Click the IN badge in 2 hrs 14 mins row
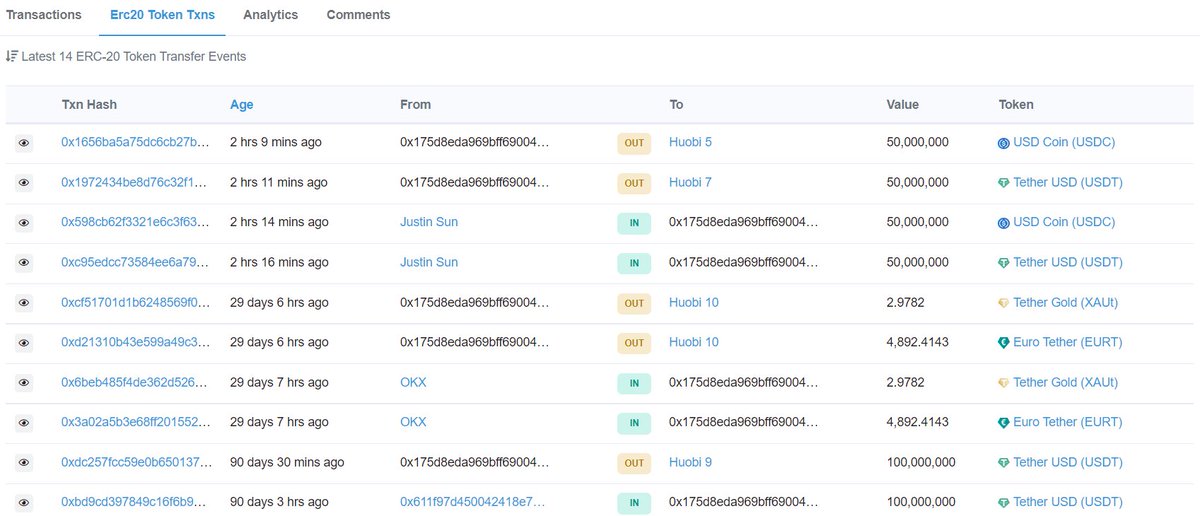Viewport: 1200px width, 516px height. pos(634,223)
